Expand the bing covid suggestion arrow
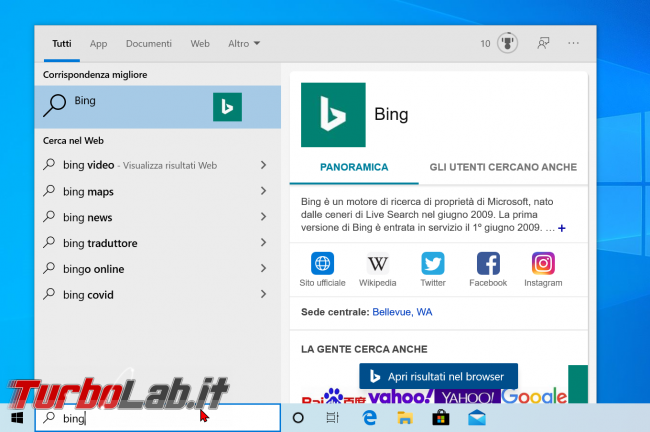This screenshot has height=432, width=650. click(x=263, y=294)
